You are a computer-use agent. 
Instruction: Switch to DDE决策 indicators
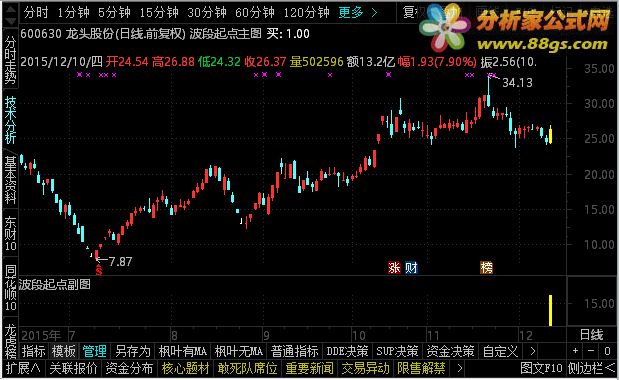tap(347, 351)
